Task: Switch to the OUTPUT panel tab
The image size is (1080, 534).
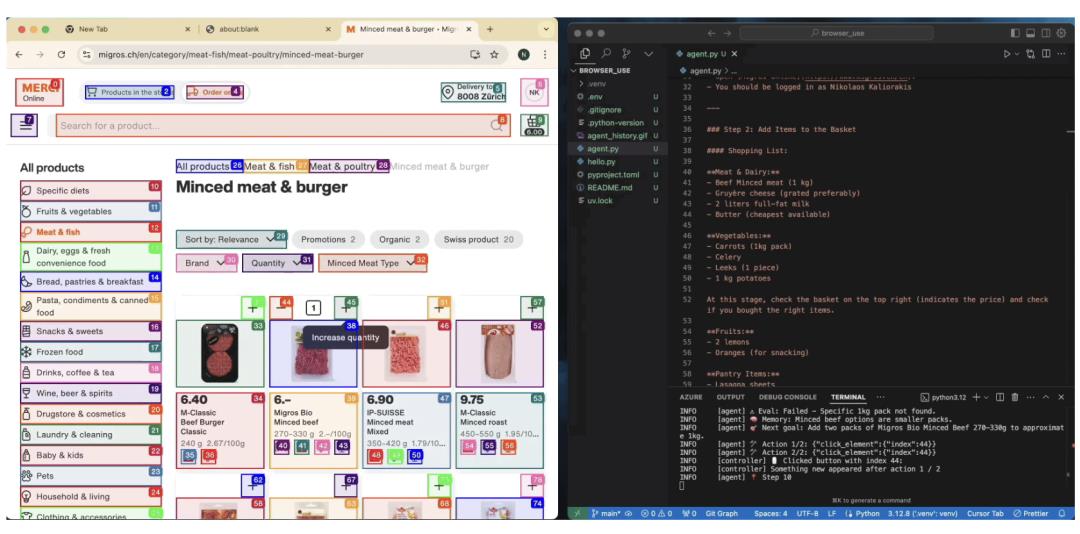Action: 730,398
